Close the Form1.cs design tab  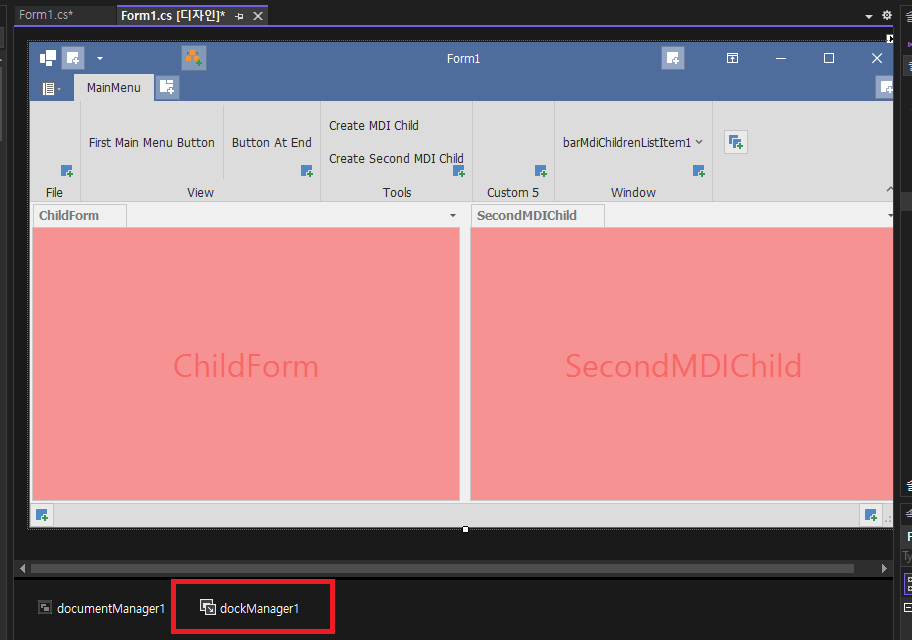[x=258, y=16]
